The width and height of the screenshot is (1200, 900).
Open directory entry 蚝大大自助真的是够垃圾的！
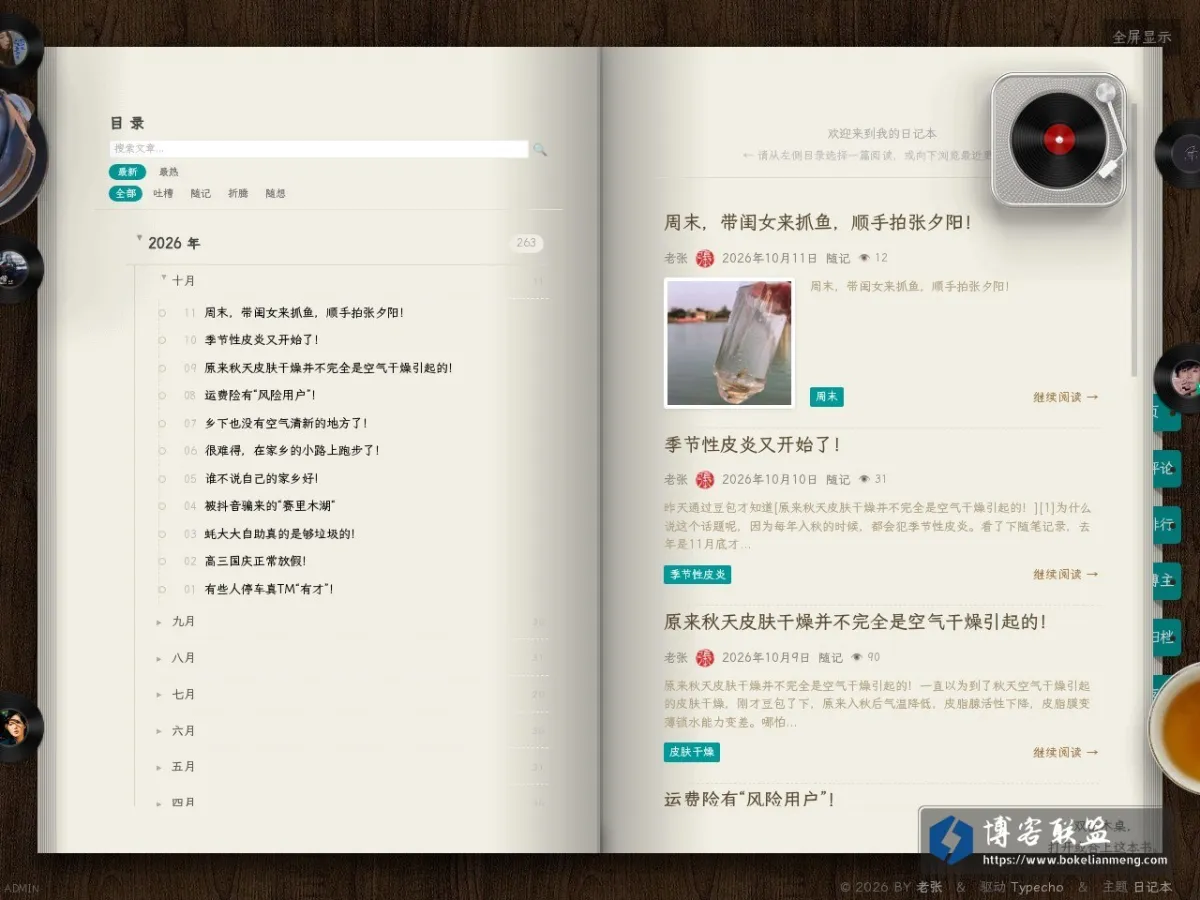(280, 533)
